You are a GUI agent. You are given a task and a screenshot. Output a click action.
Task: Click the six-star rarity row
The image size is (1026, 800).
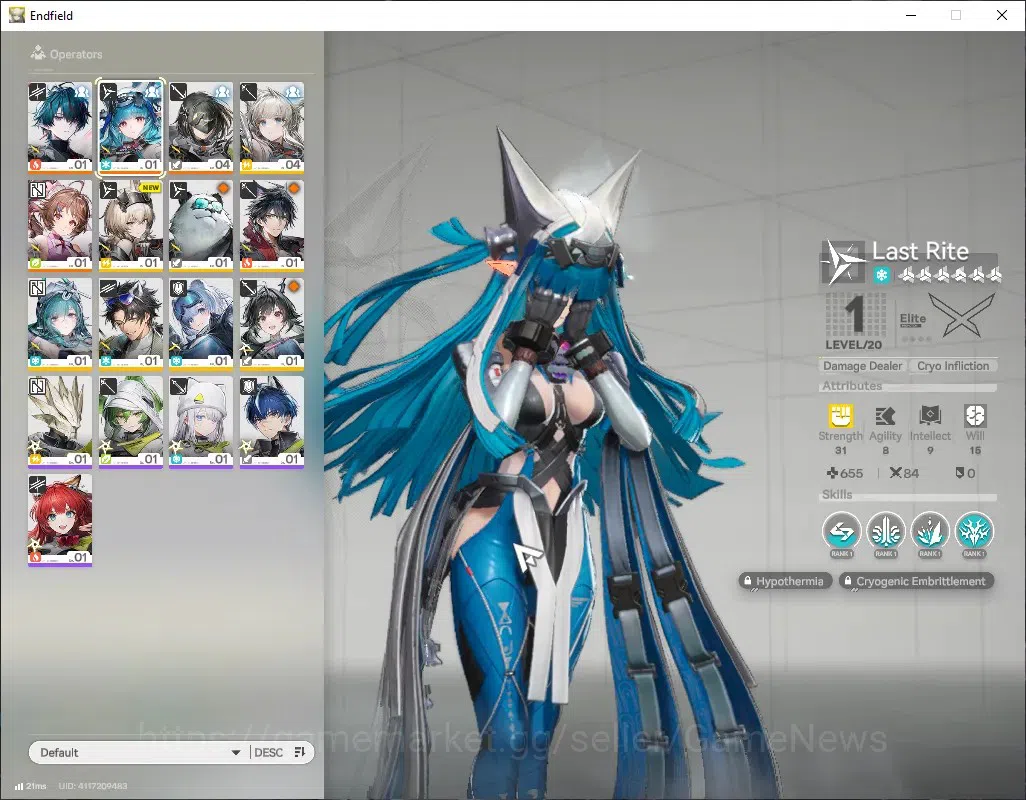949,275
